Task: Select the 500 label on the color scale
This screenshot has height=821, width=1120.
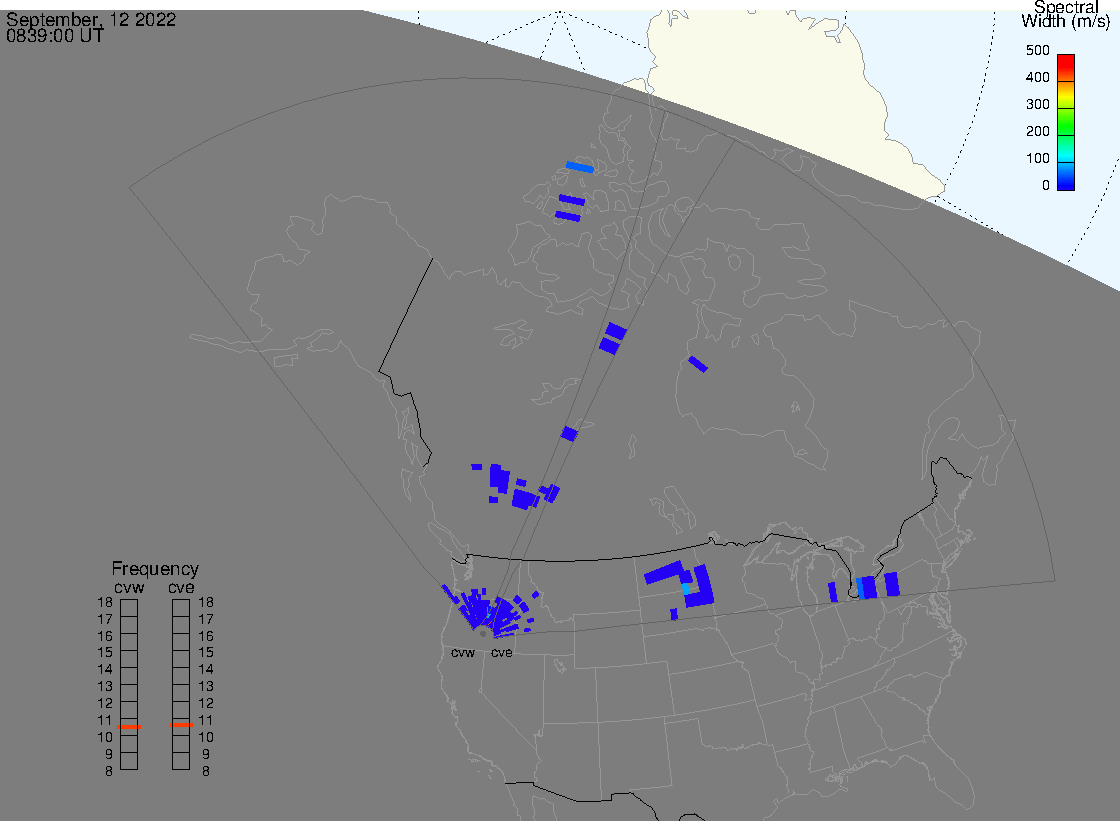Action: [x=1038, y=50]
